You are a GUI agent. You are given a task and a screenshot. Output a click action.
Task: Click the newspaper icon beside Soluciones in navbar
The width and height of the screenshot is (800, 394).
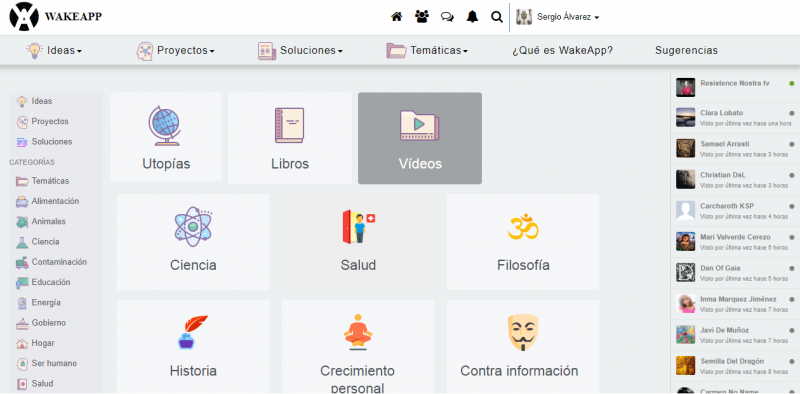pos(267,51)
